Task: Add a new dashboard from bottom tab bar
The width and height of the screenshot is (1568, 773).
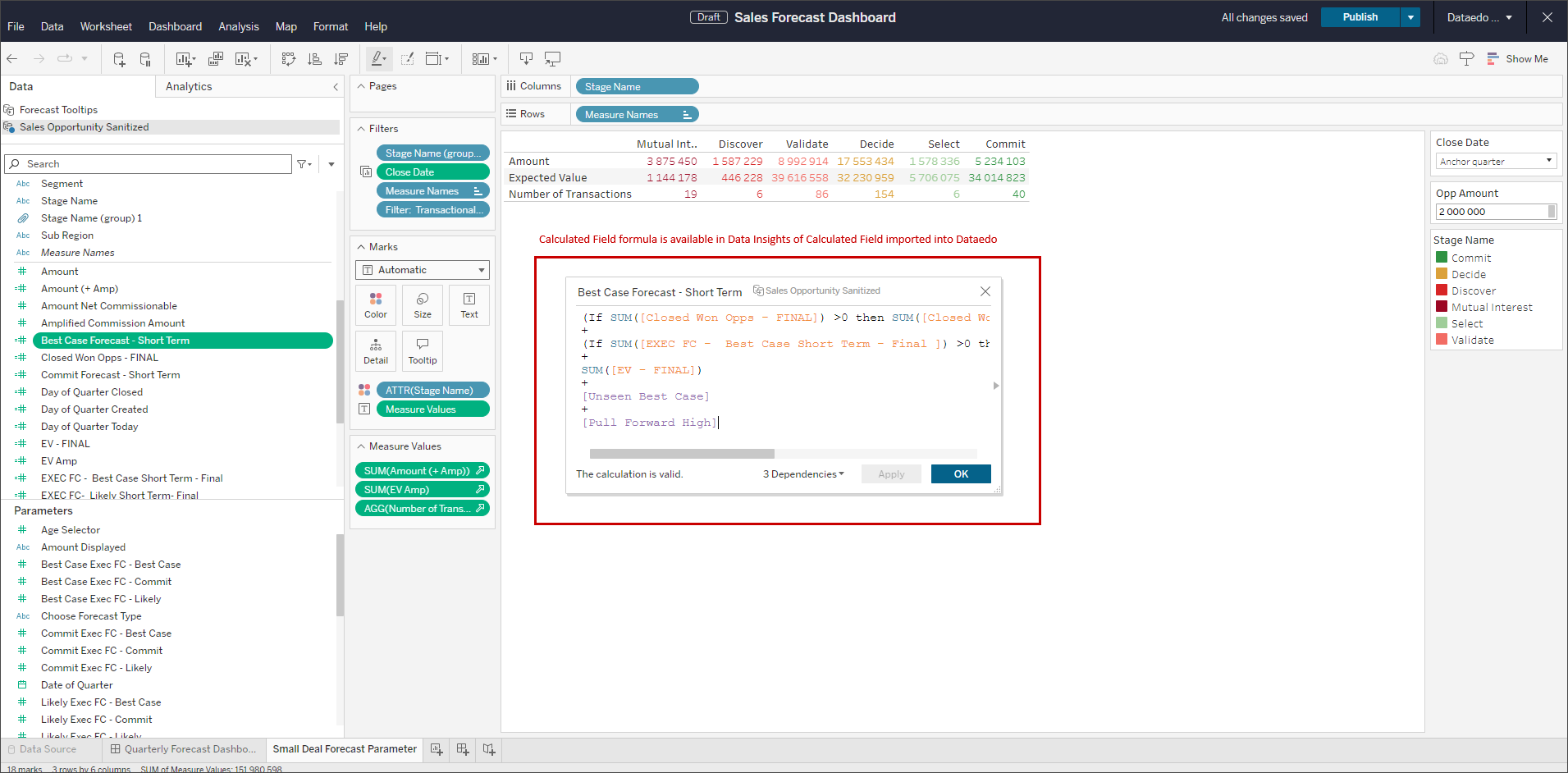Action: (x=463, y=749)
